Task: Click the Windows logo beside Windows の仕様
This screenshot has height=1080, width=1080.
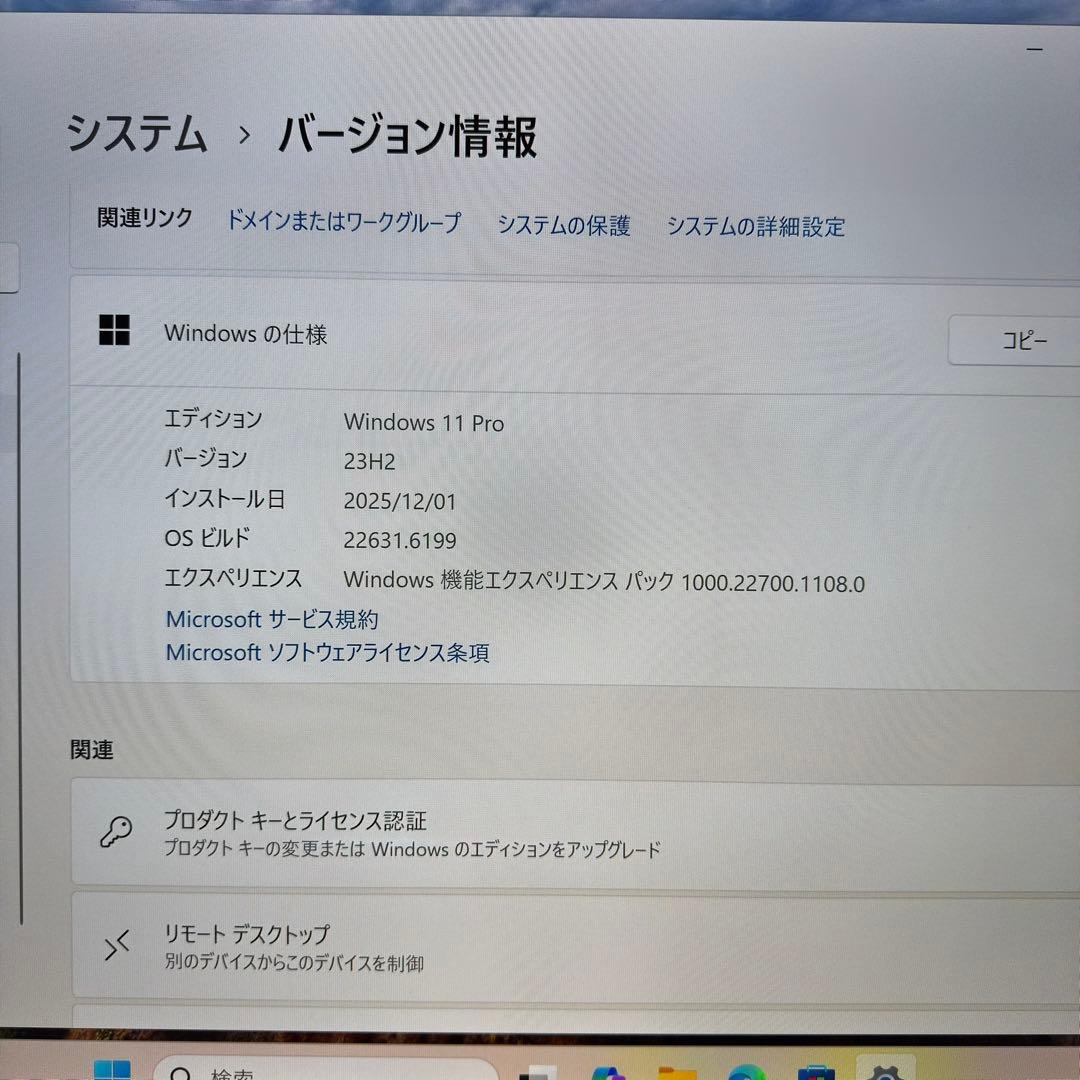Action: [115, 331]
